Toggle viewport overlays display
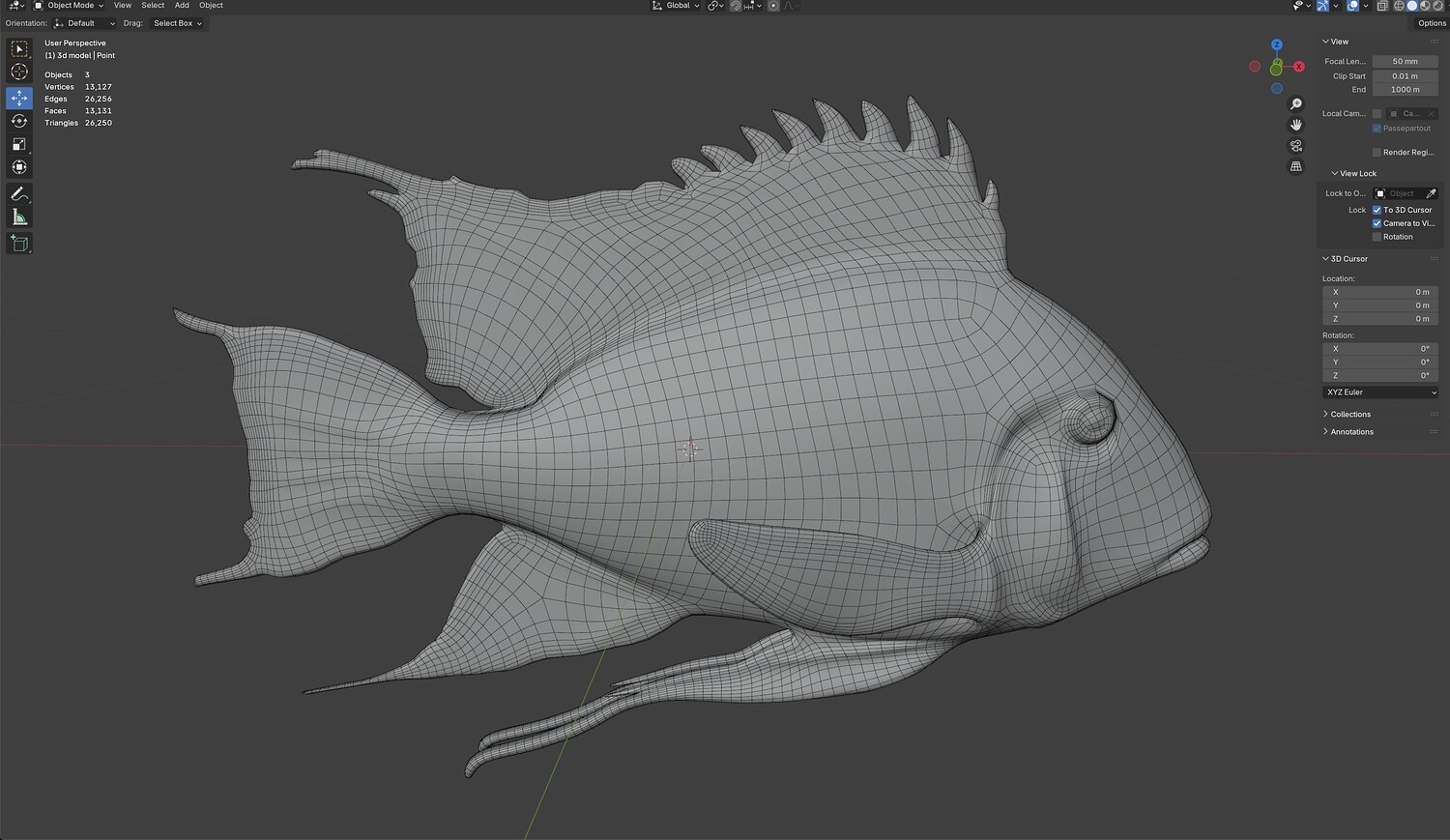Screen dimensions: 1450x840 (x=1352, y=6)
